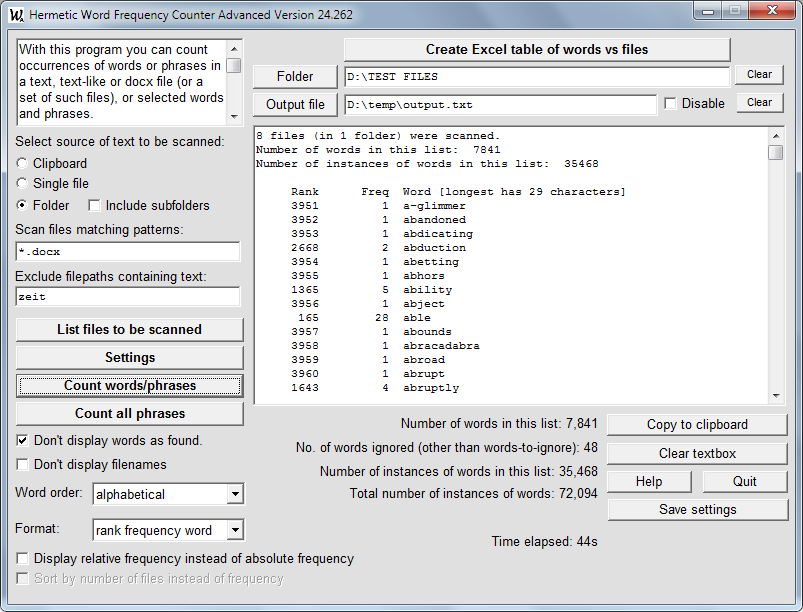Click Copy to clipboard button
Screen dimensions: 803x612
pyautogui.click(x=697, y=425)
